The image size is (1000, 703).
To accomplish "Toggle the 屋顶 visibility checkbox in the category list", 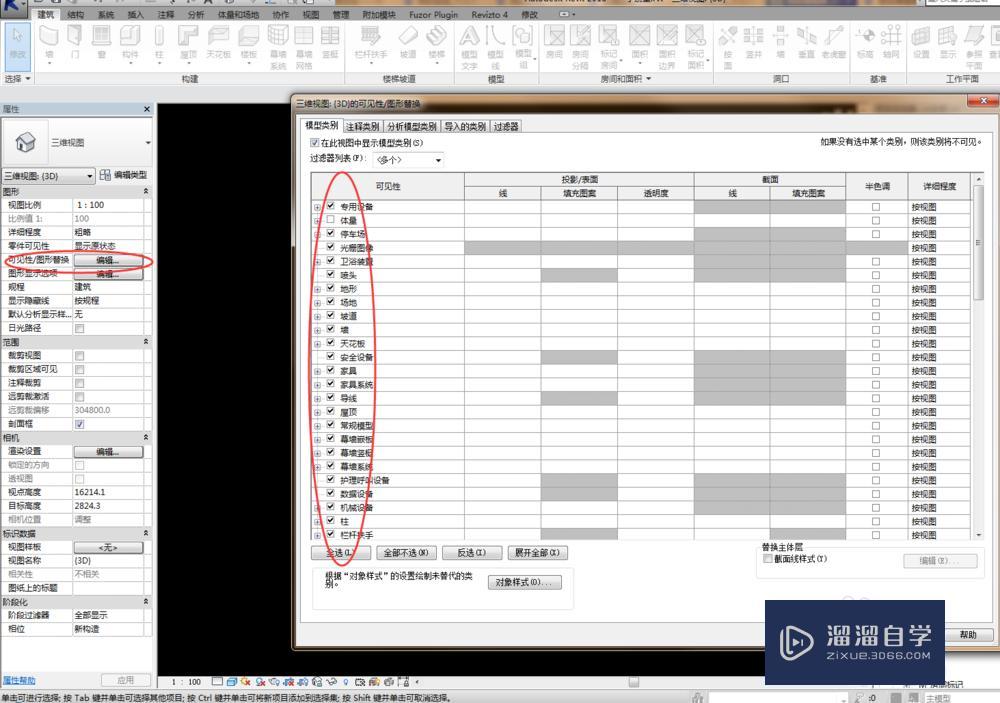I will pyautogui.click(x=330, y=411).
